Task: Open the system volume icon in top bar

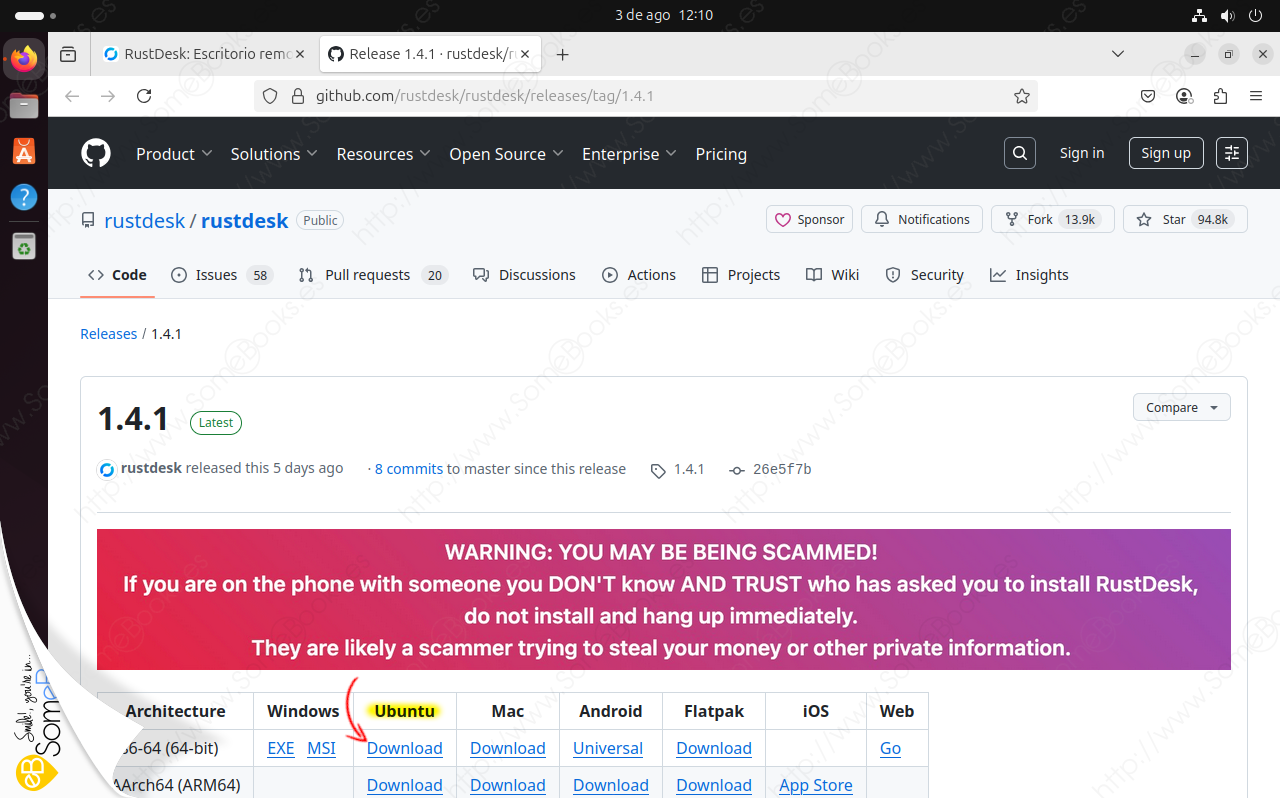Action: pyautogui.click(x=1228, y=15)
